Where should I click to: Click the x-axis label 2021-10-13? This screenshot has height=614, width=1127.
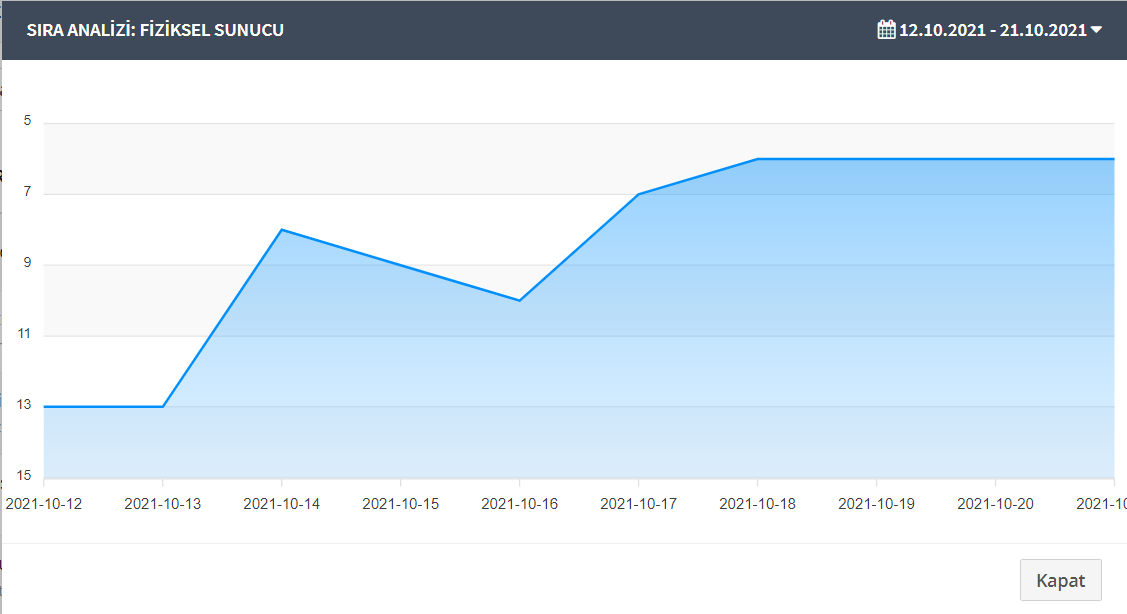click(x=162, y=504)
